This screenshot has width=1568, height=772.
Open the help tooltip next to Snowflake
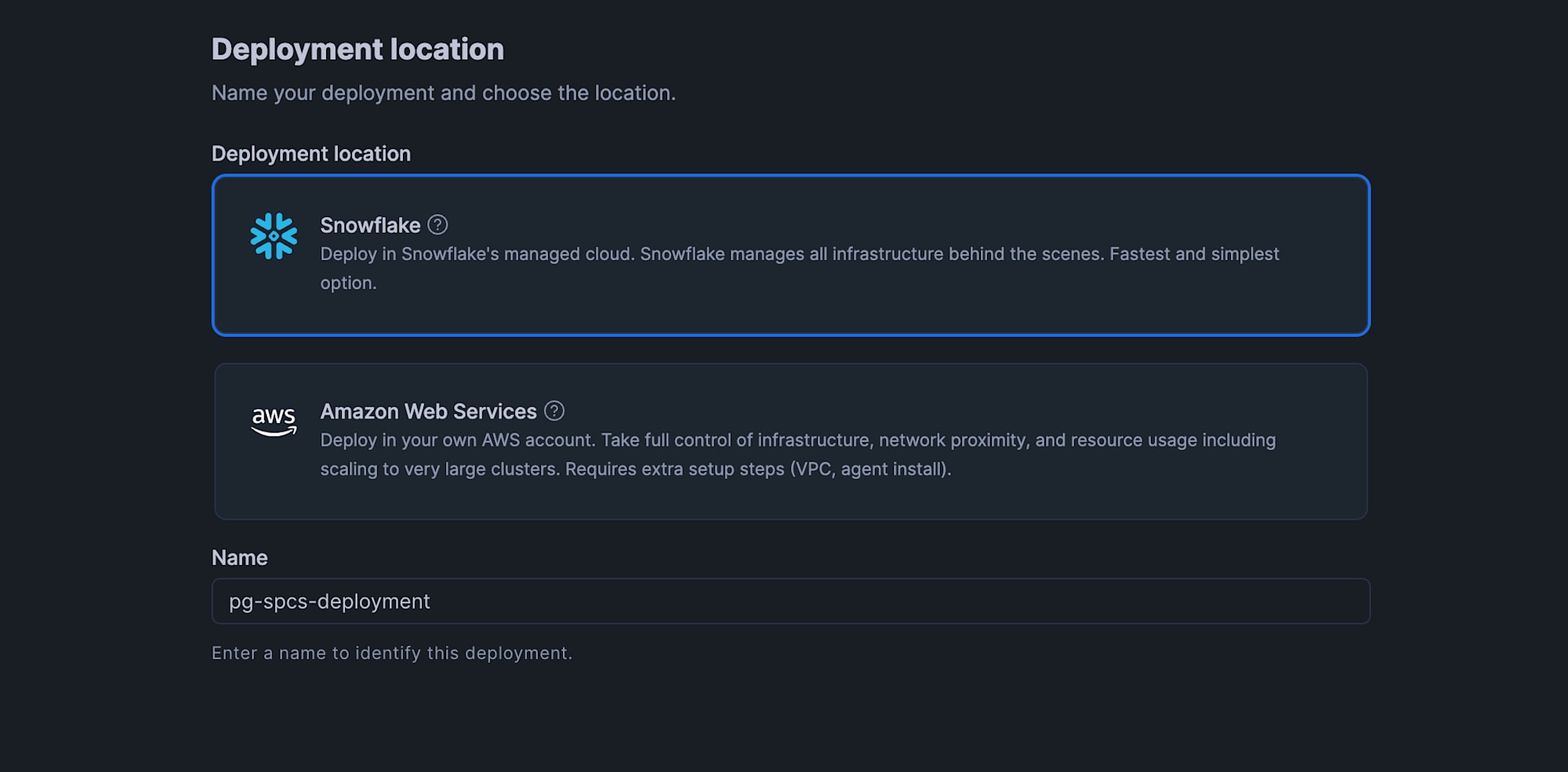point(437,225)
